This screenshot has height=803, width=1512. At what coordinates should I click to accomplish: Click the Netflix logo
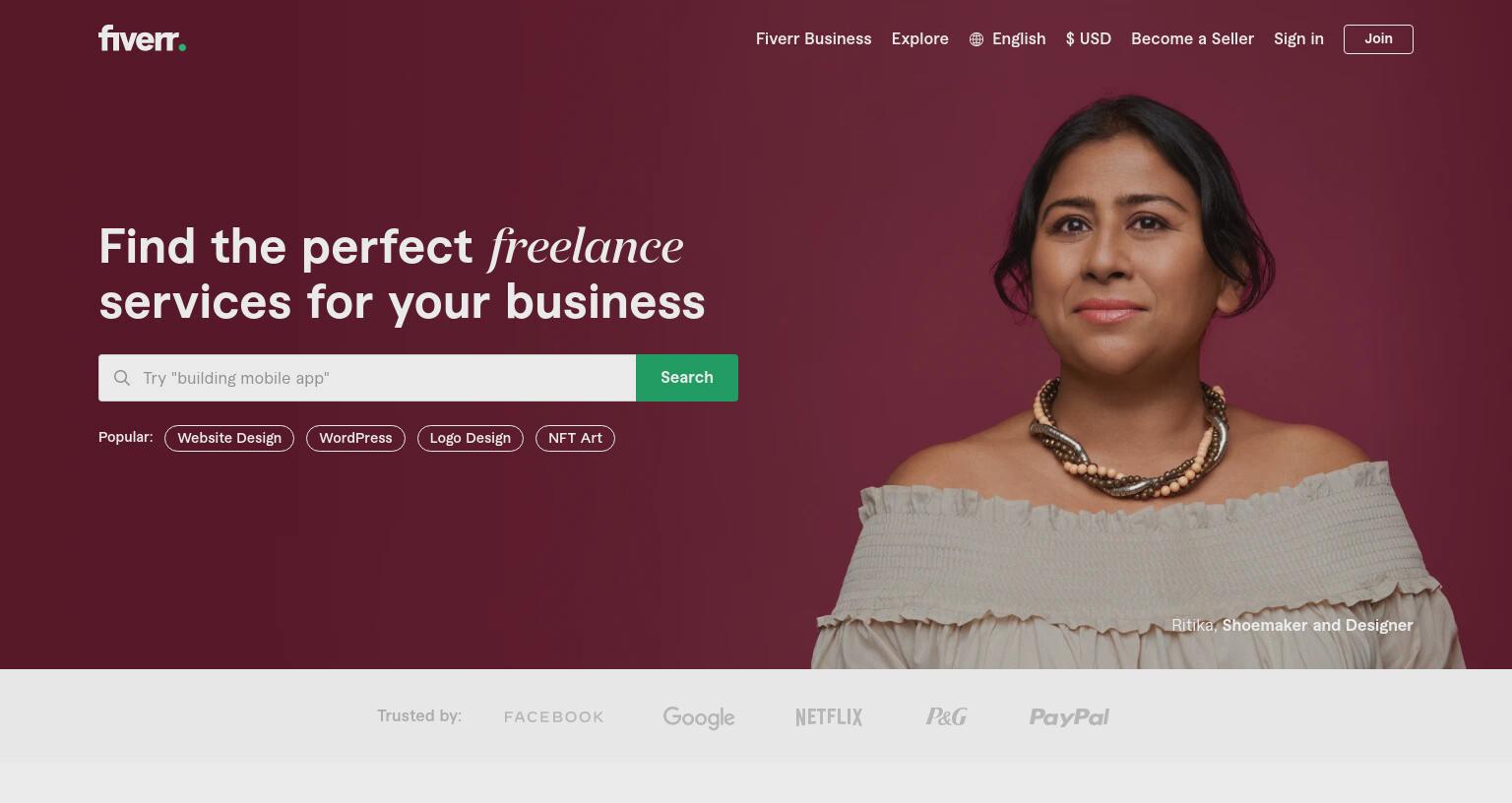coord(829,717)
